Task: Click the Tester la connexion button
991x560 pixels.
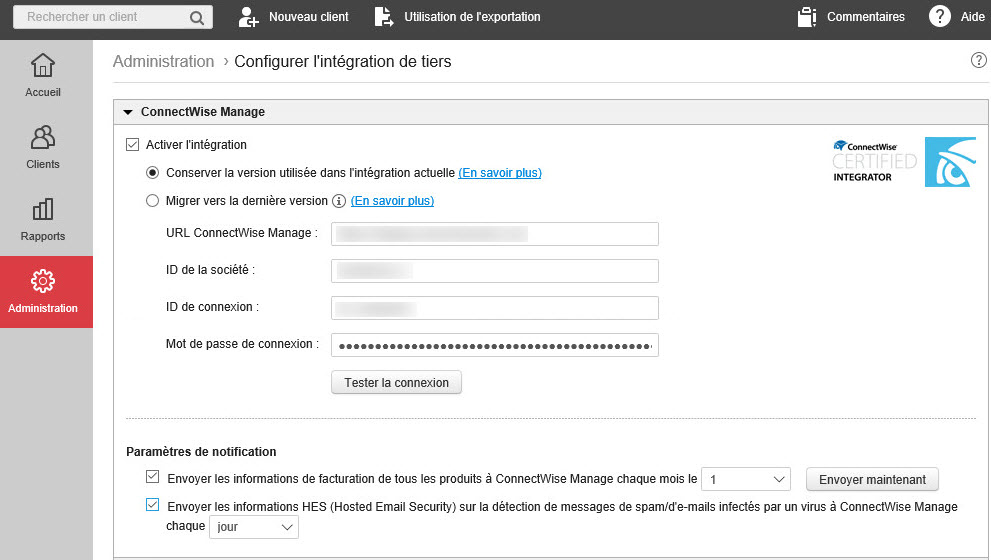Action: coord(396,383)
